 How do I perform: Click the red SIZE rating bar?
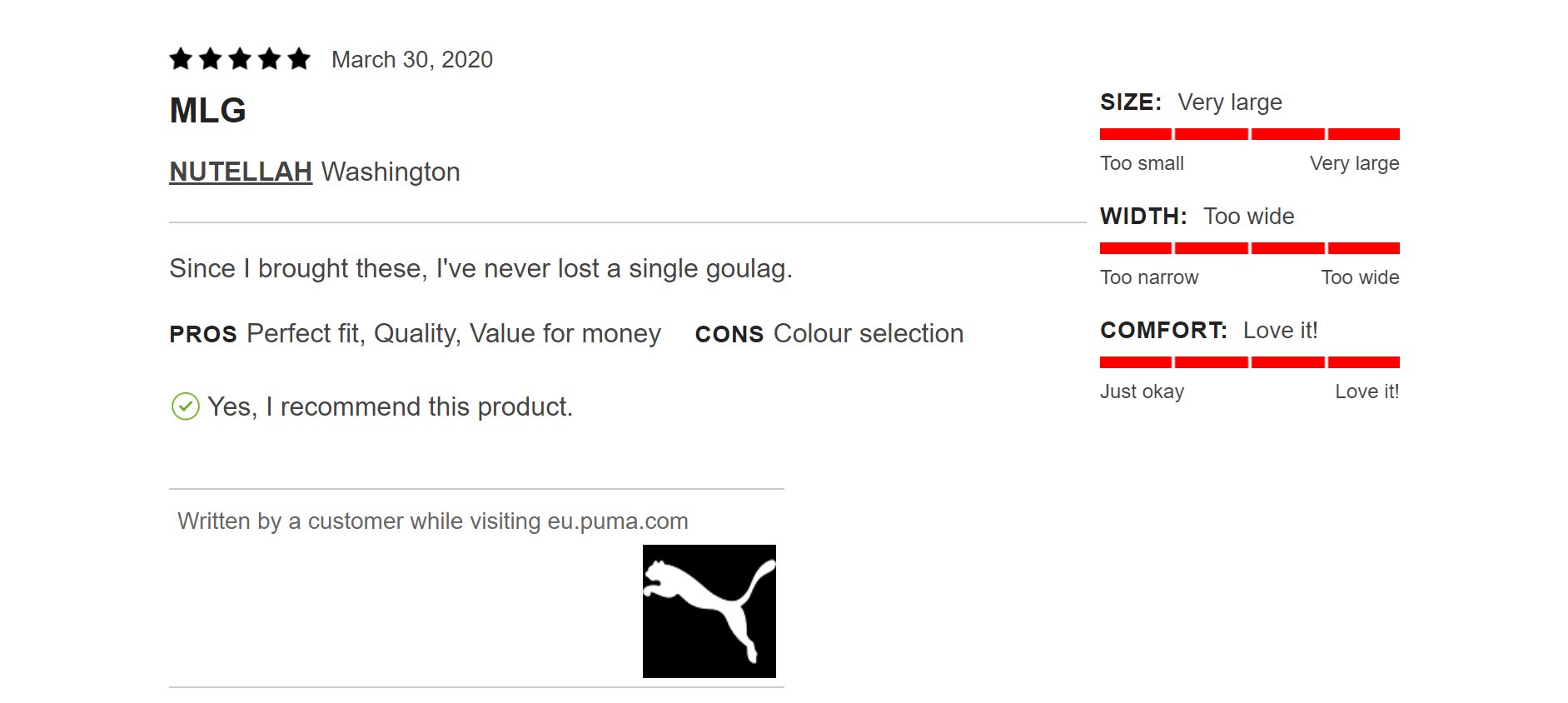point(1249,134)
